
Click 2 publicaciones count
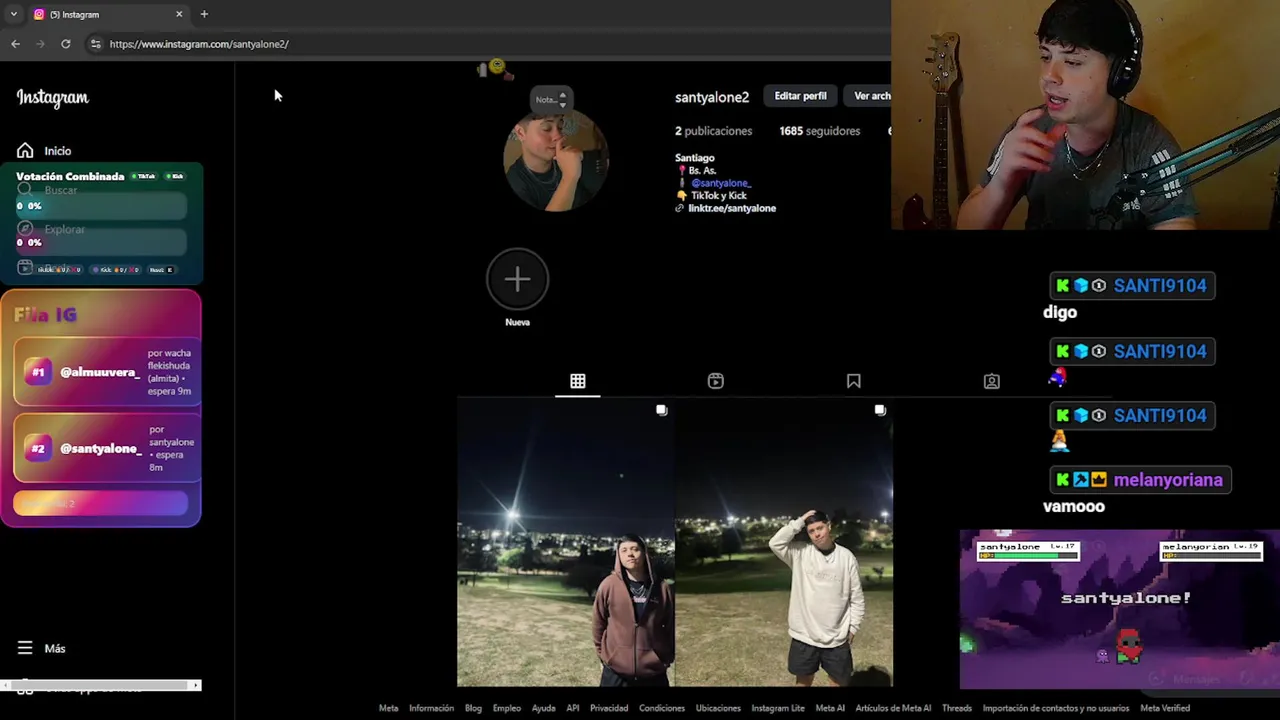713,131
